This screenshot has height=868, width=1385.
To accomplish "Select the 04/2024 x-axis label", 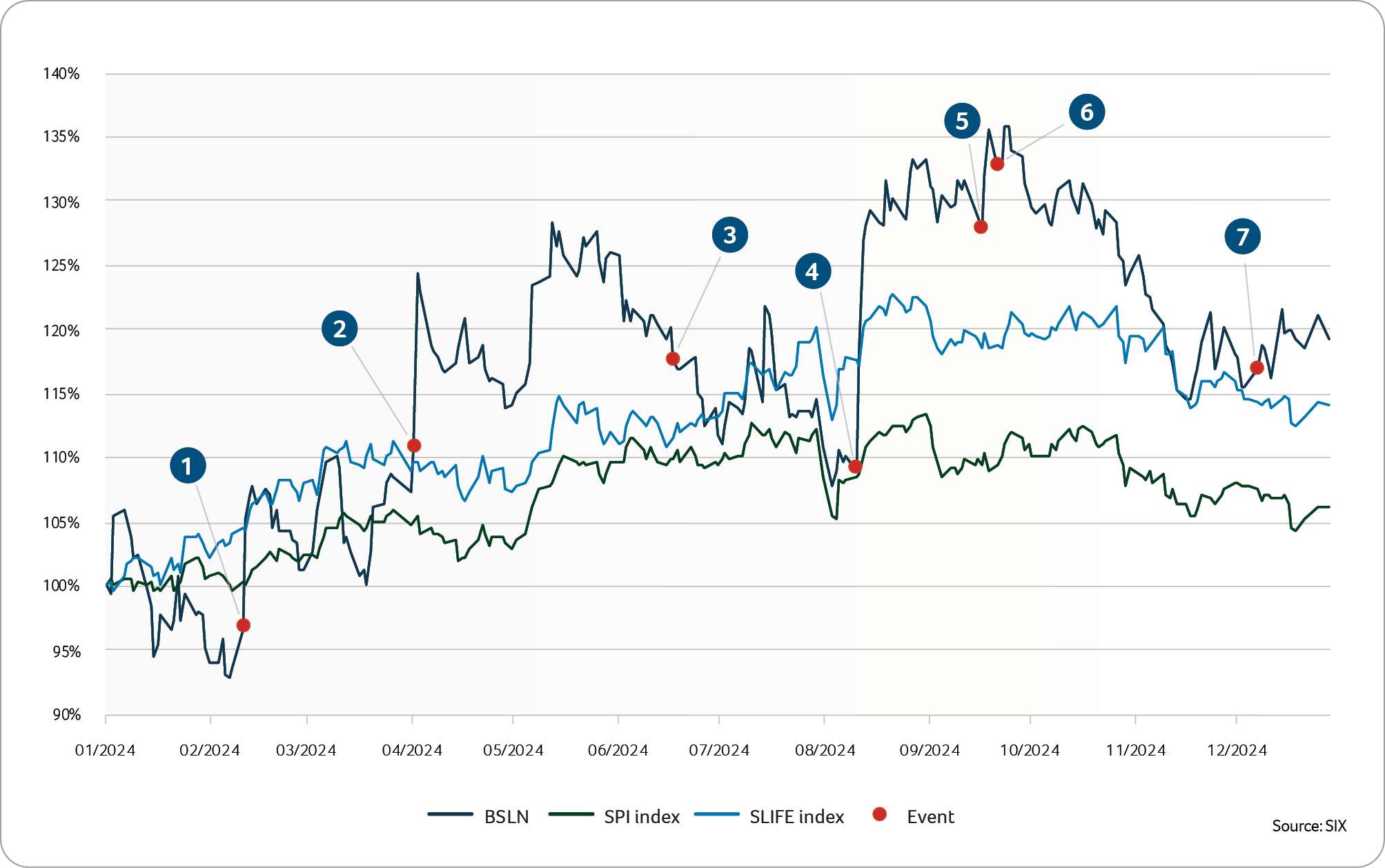I will click(412, 750).
